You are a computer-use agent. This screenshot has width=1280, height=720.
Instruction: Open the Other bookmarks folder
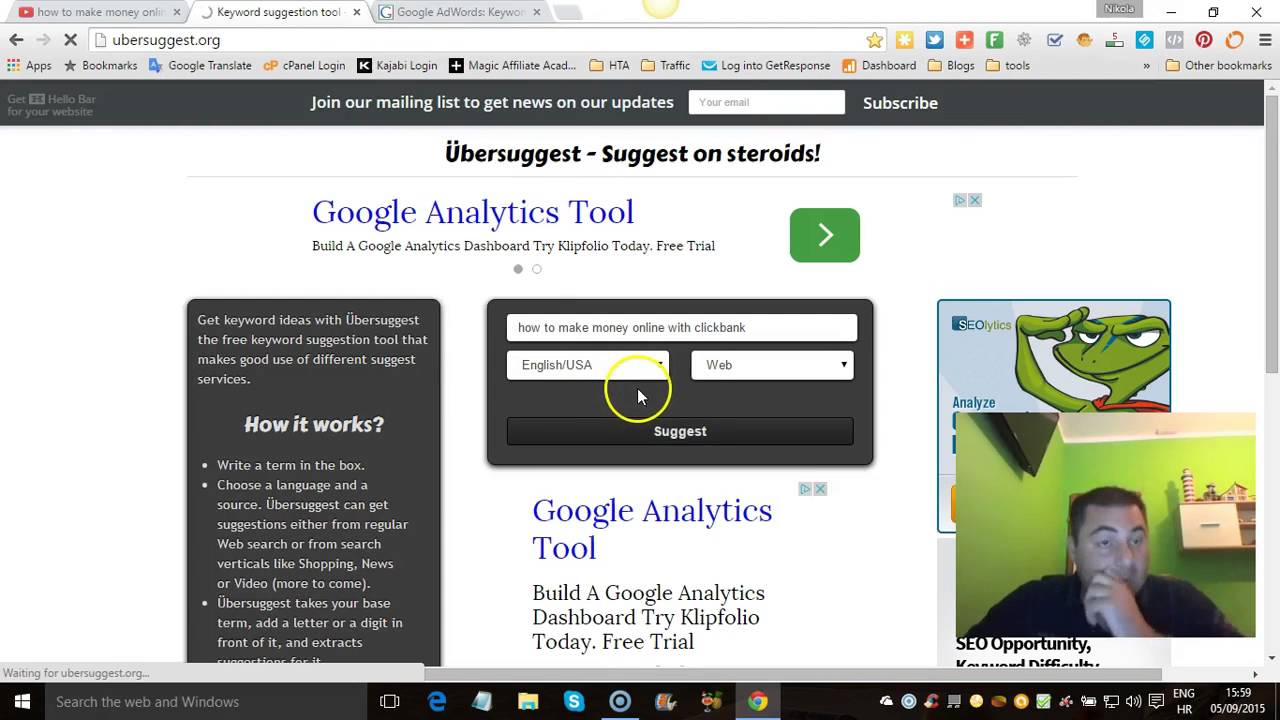(x=1219, y=65)
